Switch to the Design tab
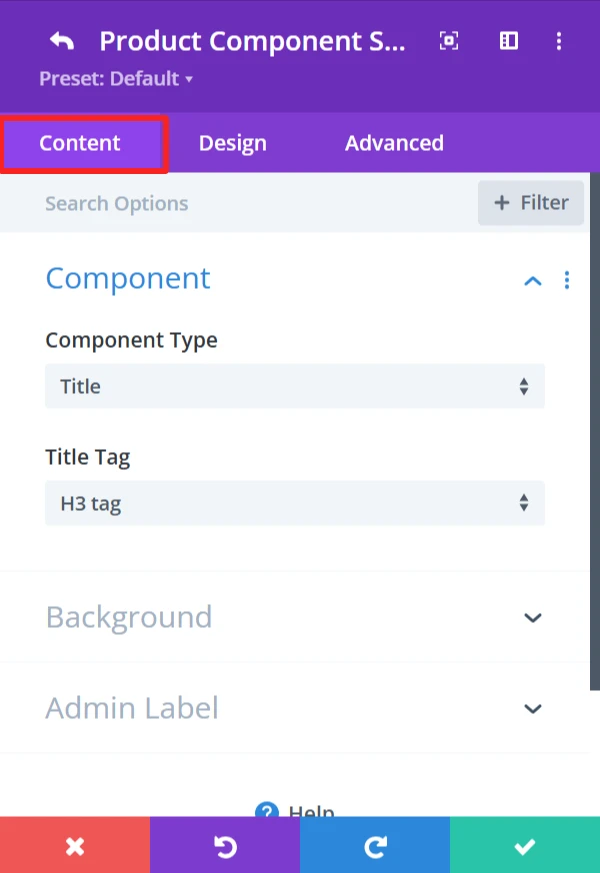Screen dimensions: 600x873 (232, 143)
